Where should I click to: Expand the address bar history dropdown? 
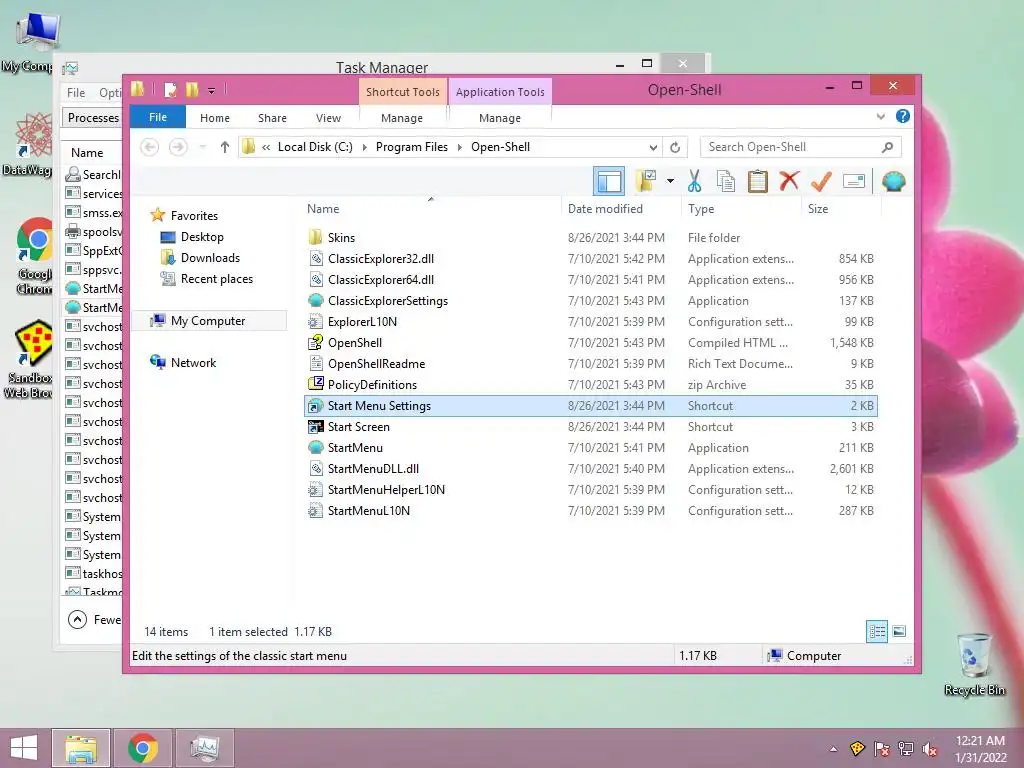point(653,147)
